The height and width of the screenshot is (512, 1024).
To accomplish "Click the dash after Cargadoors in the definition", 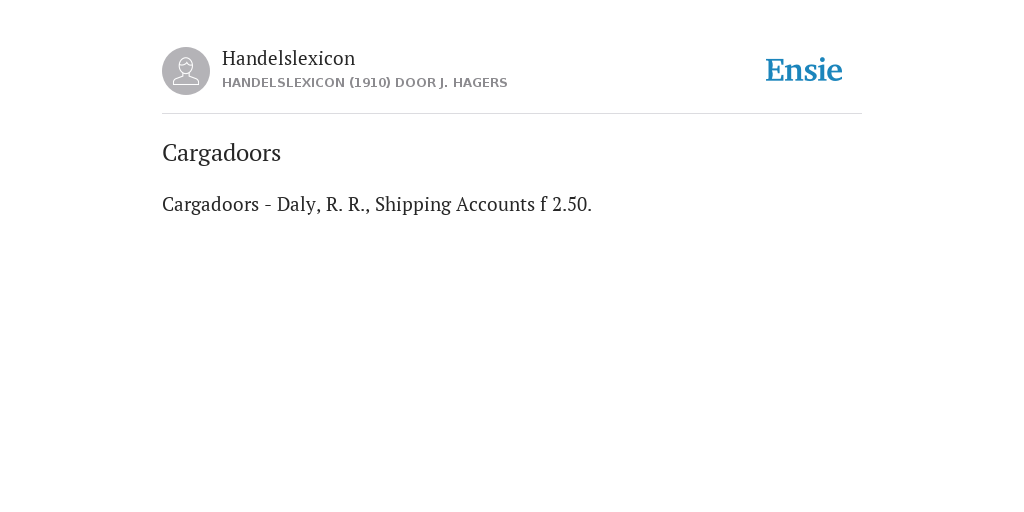I will pyautogui.click(x=268, y=206).
